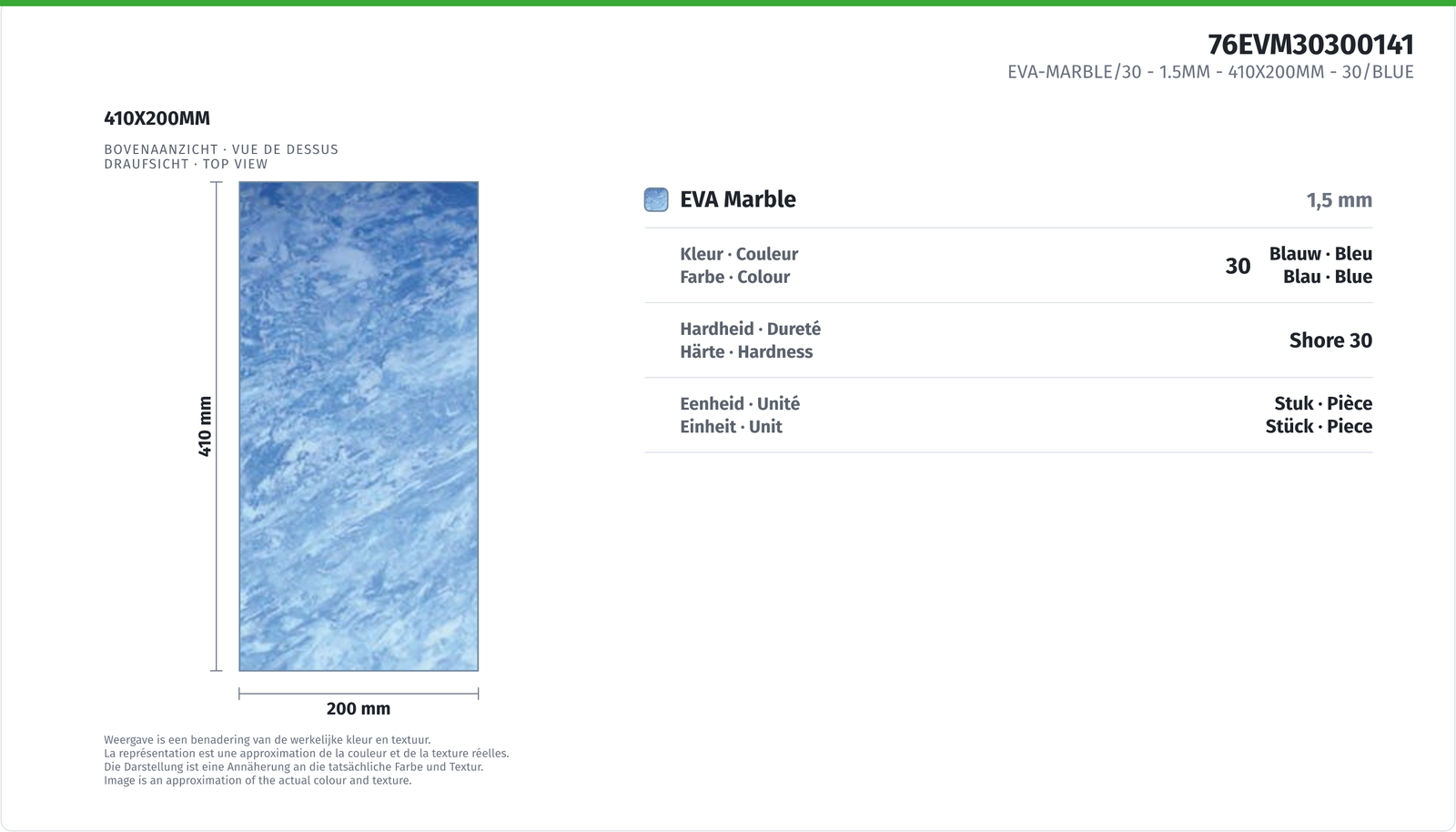Click the Farbe · Colour label
This screenshot has height=832, width=1456.
[x=734, y=277]
